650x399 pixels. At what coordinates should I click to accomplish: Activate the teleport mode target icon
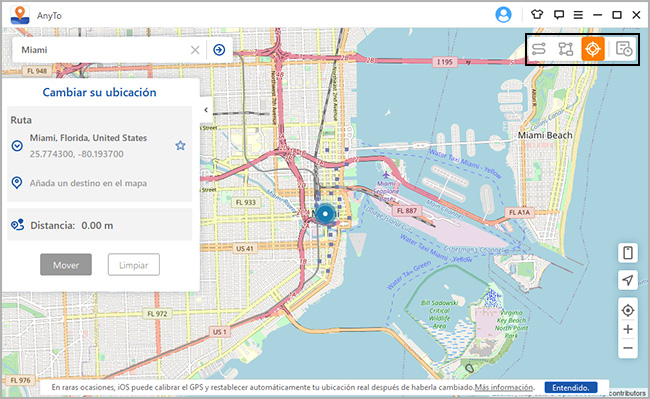(x=593, y=49)
